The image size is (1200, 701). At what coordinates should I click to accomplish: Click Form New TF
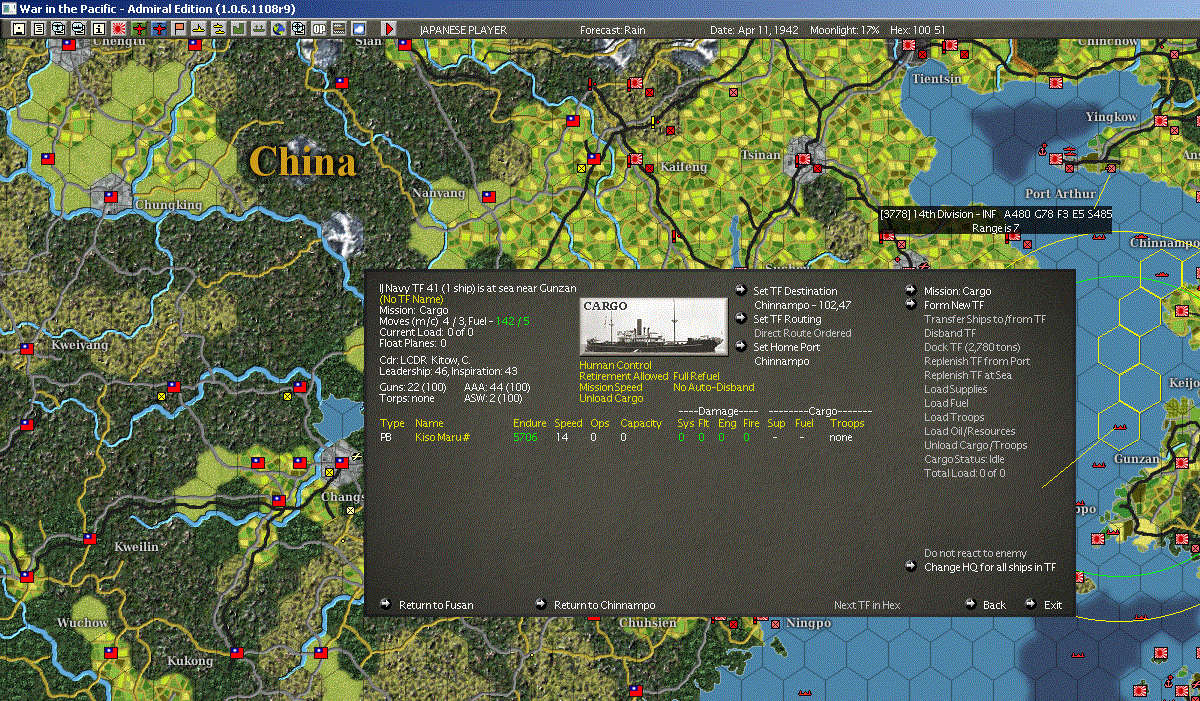pyautogui.click(x=954, y=305)
